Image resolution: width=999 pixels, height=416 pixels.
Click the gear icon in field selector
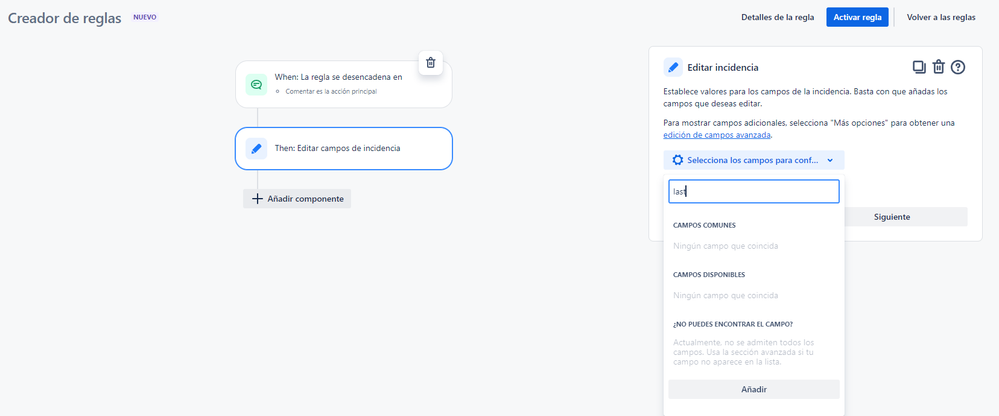coord(678,161)
